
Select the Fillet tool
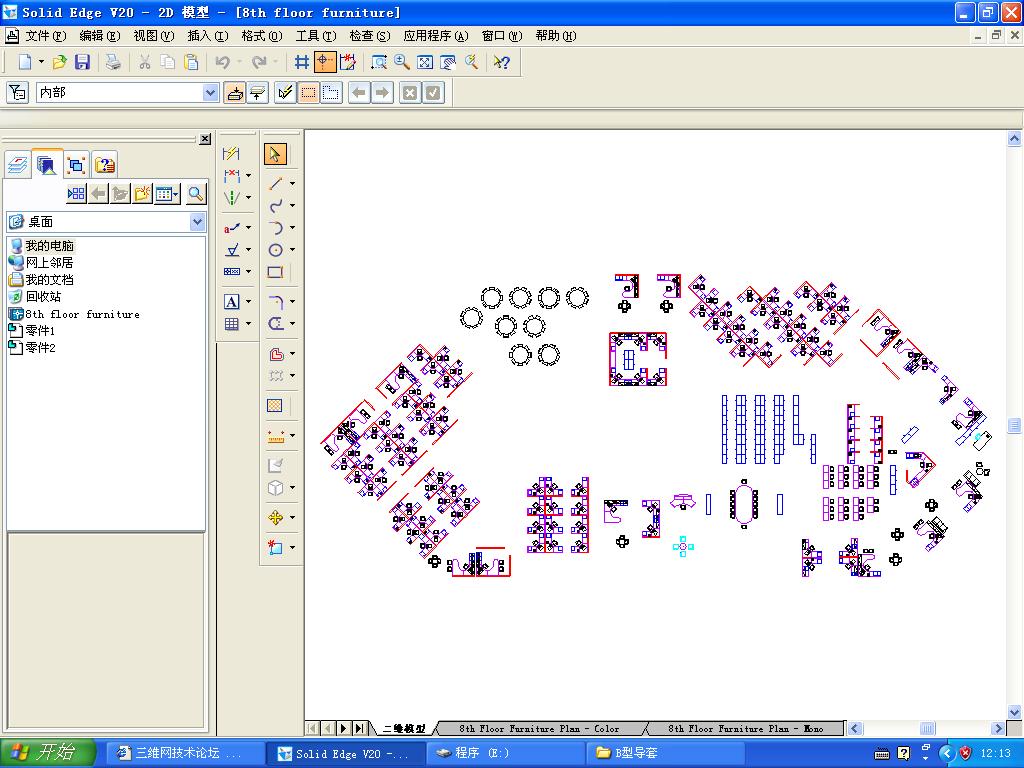[276, 301]
